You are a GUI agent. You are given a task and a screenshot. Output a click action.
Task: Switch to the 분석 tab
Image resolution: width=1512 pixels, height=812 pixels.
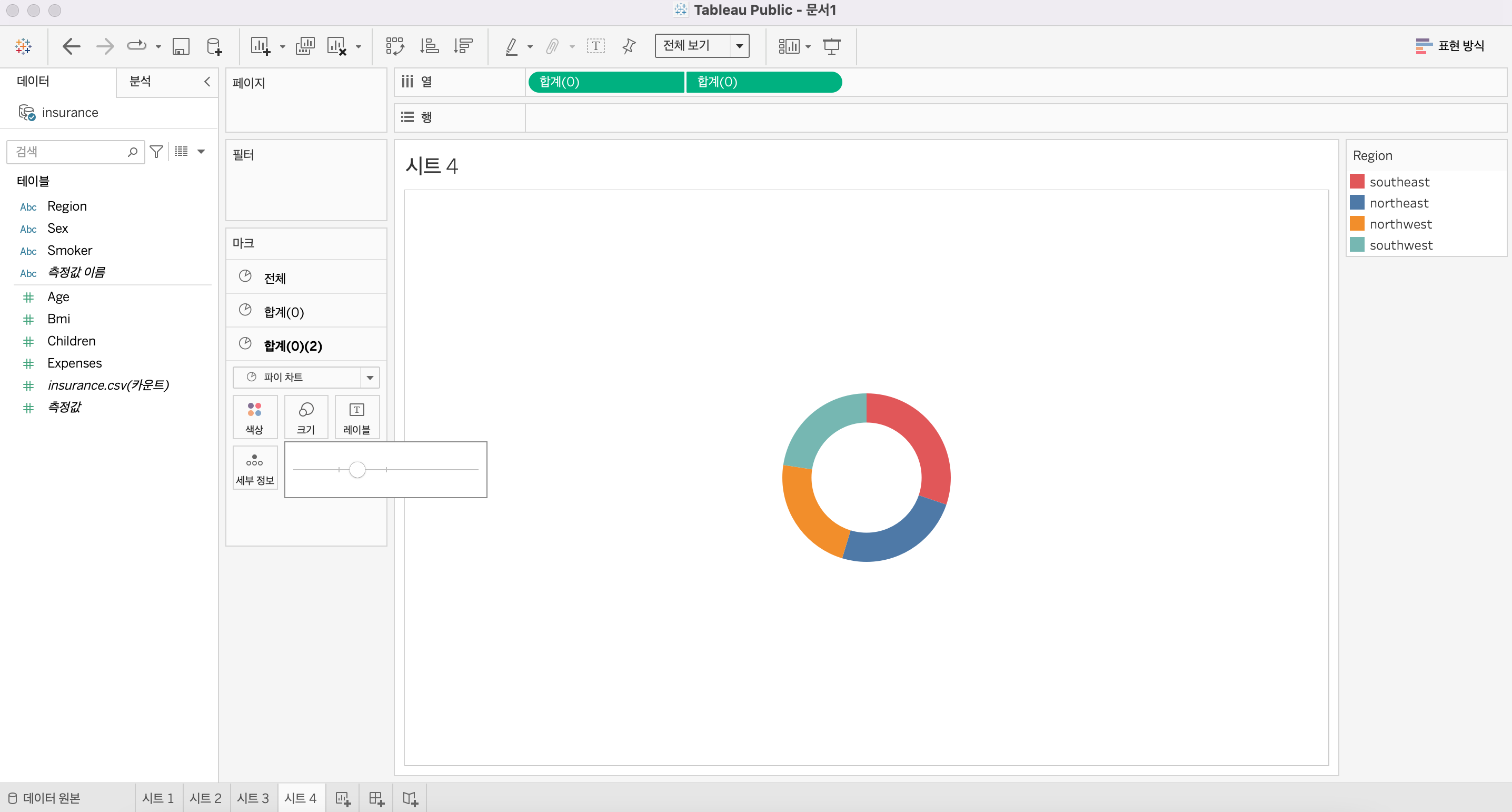coord(140,81)
